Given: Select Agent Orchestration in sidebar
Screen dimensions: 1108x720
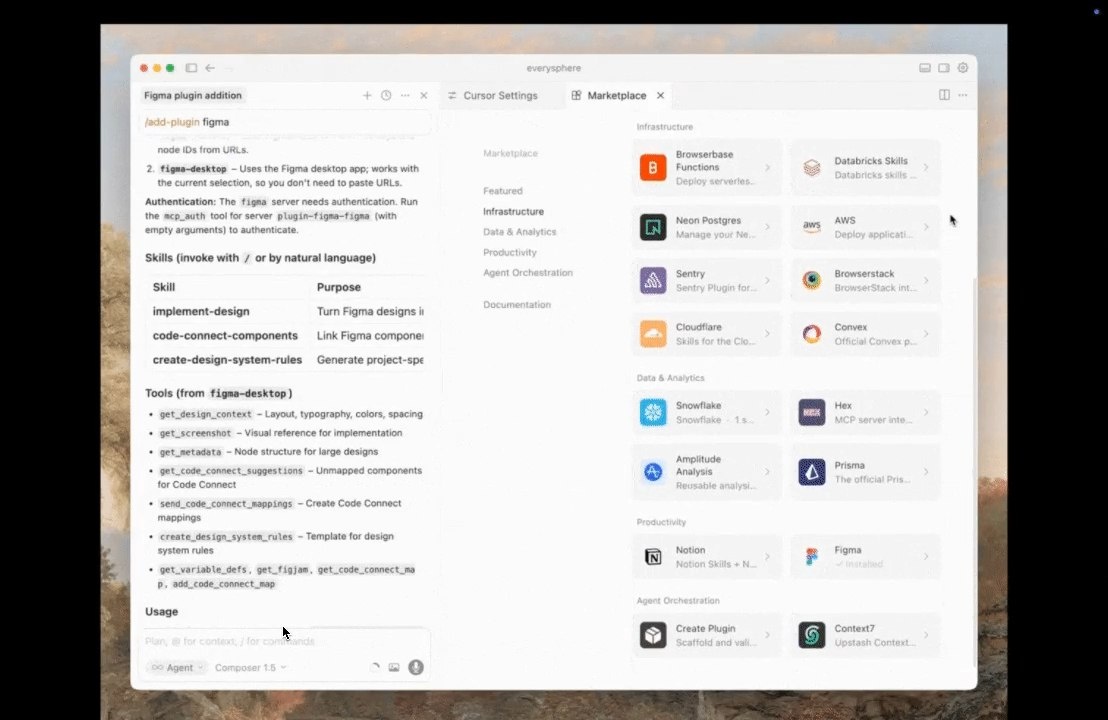Looking at the screenshot, I should (528, 273).
